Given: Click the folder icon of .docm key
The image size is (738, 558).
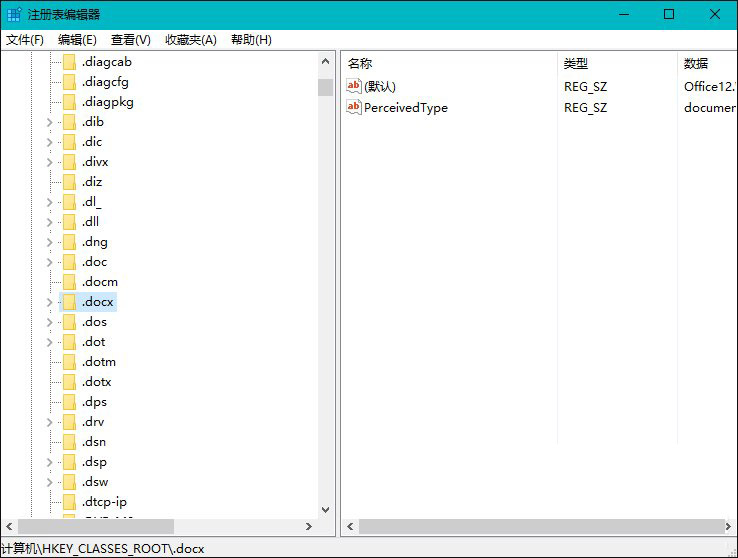Looking at the screenshot, I should coord(69,282).
